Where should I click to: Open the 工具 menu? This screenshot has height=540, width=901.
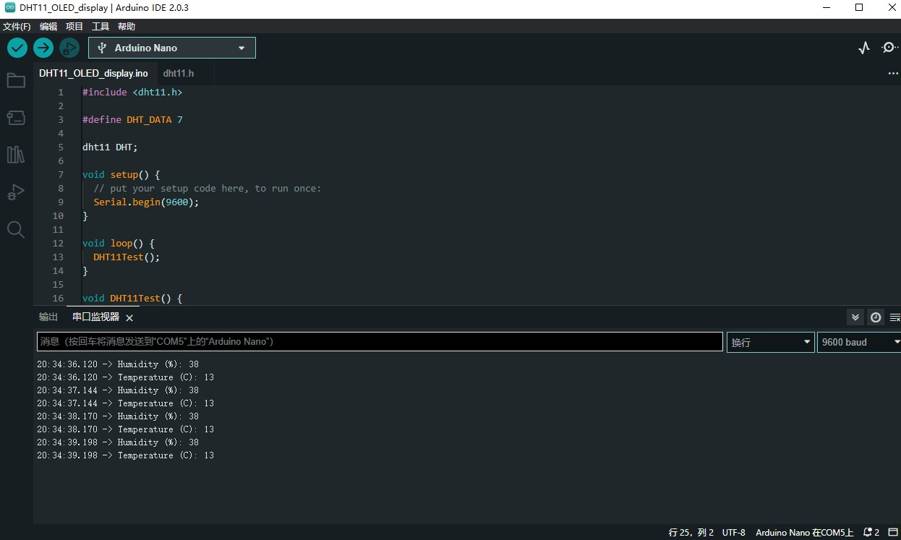click(100, 27)
